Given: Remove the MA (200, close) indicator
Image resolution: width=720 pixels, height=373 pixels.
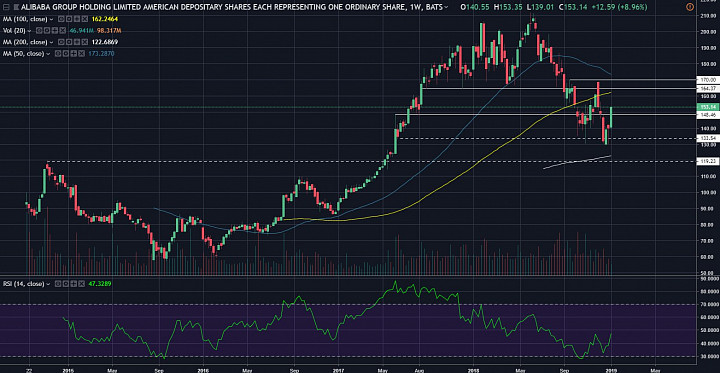Looking at the screenshot, I should [x=85, y=42].
